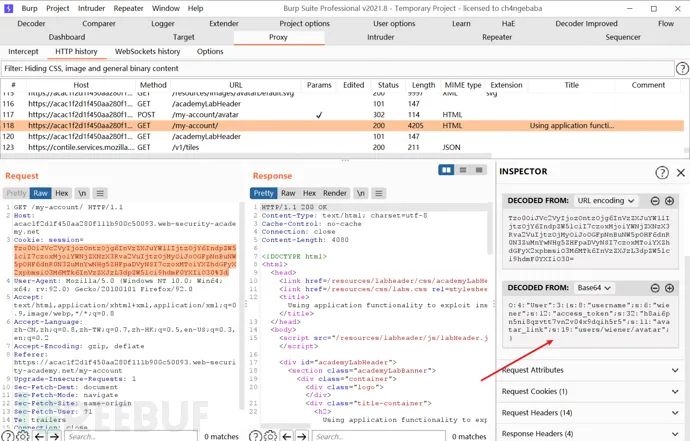690x441 pixels.
Task: Expand Request Cookies (1) section
Action: [x=590, y=391]
